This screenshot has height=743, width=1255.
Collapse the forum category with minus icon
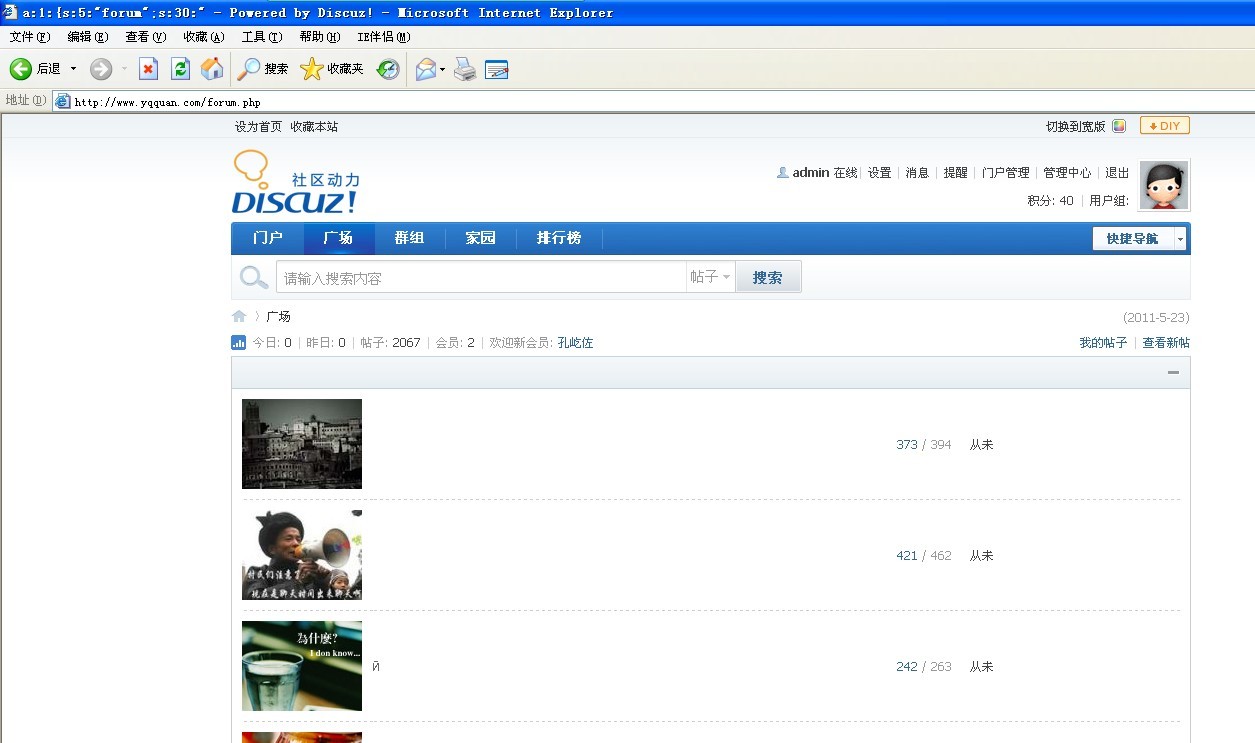tap(1173, 373)
